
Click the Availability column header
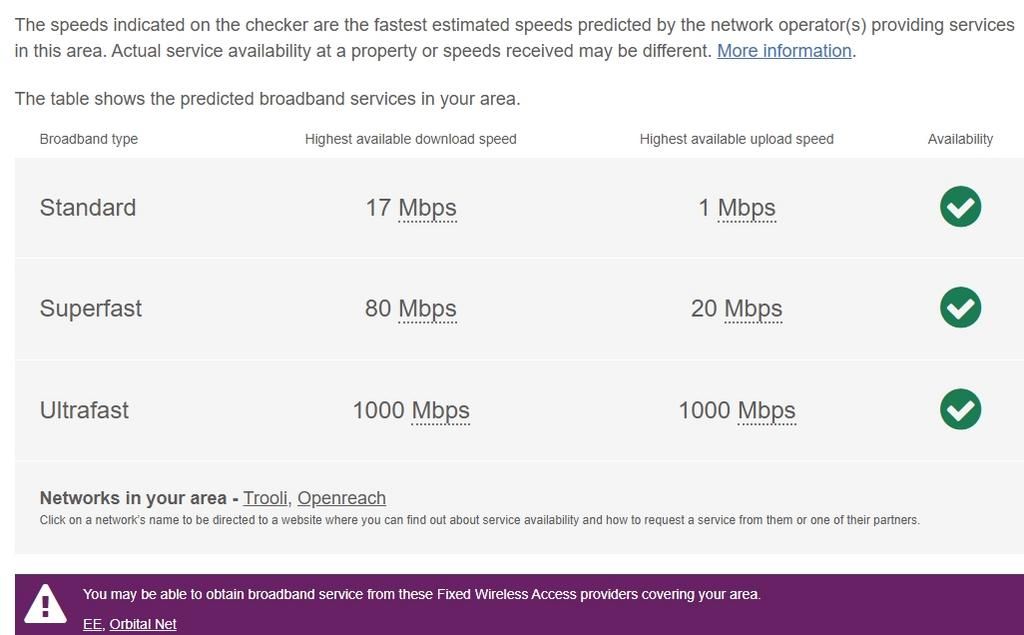(x=960, y=139)
